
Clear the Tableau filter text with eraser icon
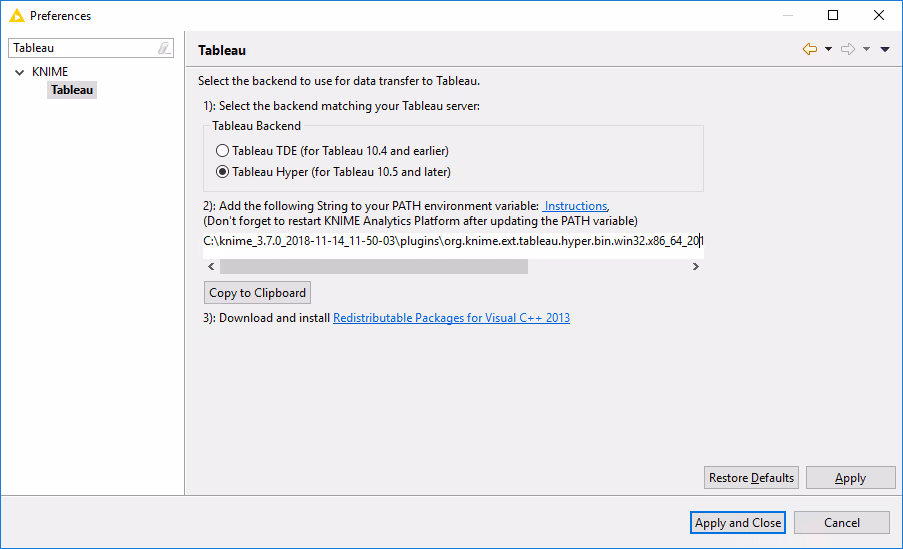[164, 48]
